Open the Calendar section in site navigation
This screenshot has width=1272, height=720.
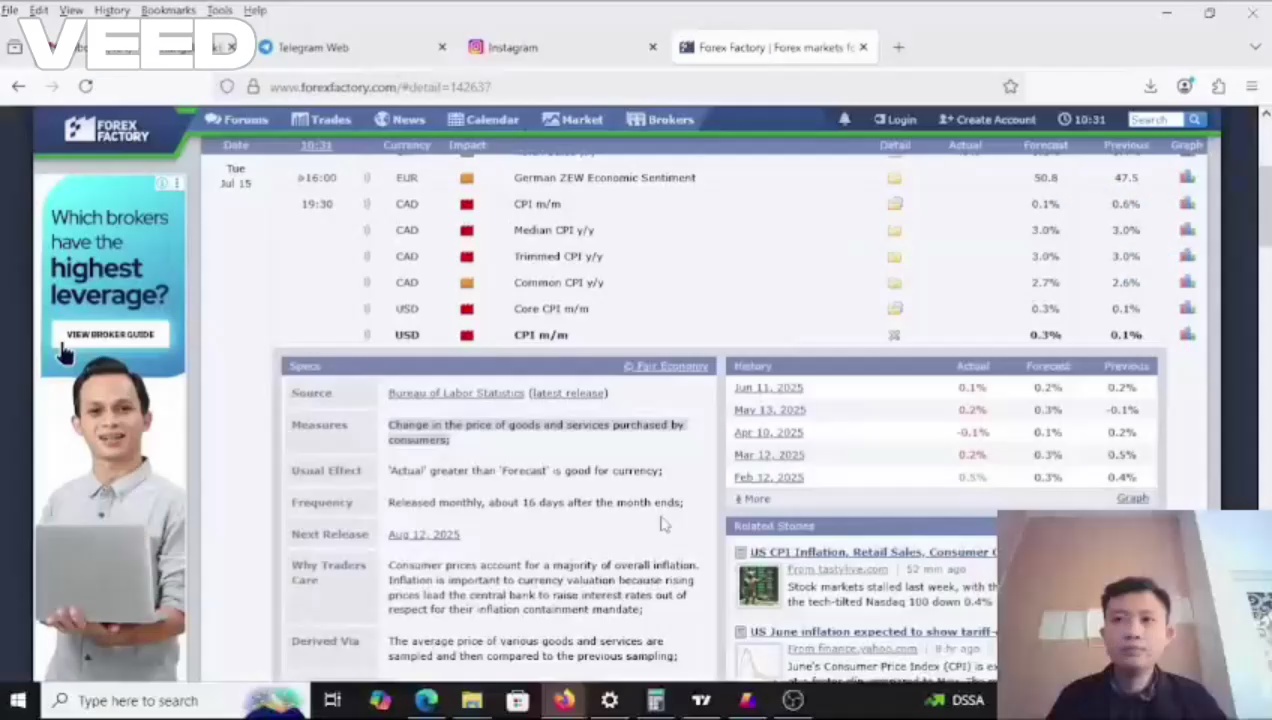[483, 119]
